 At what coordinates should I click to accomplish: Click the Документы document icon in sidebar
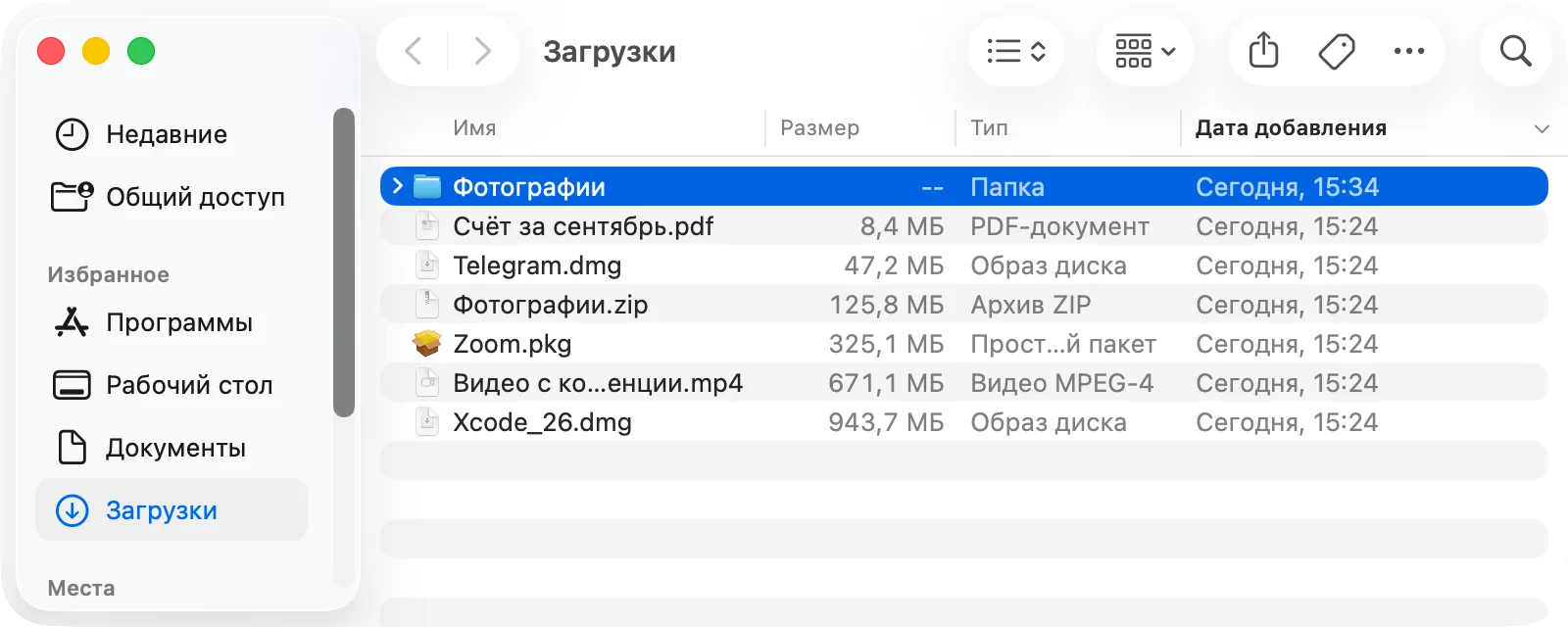point(72,448)
